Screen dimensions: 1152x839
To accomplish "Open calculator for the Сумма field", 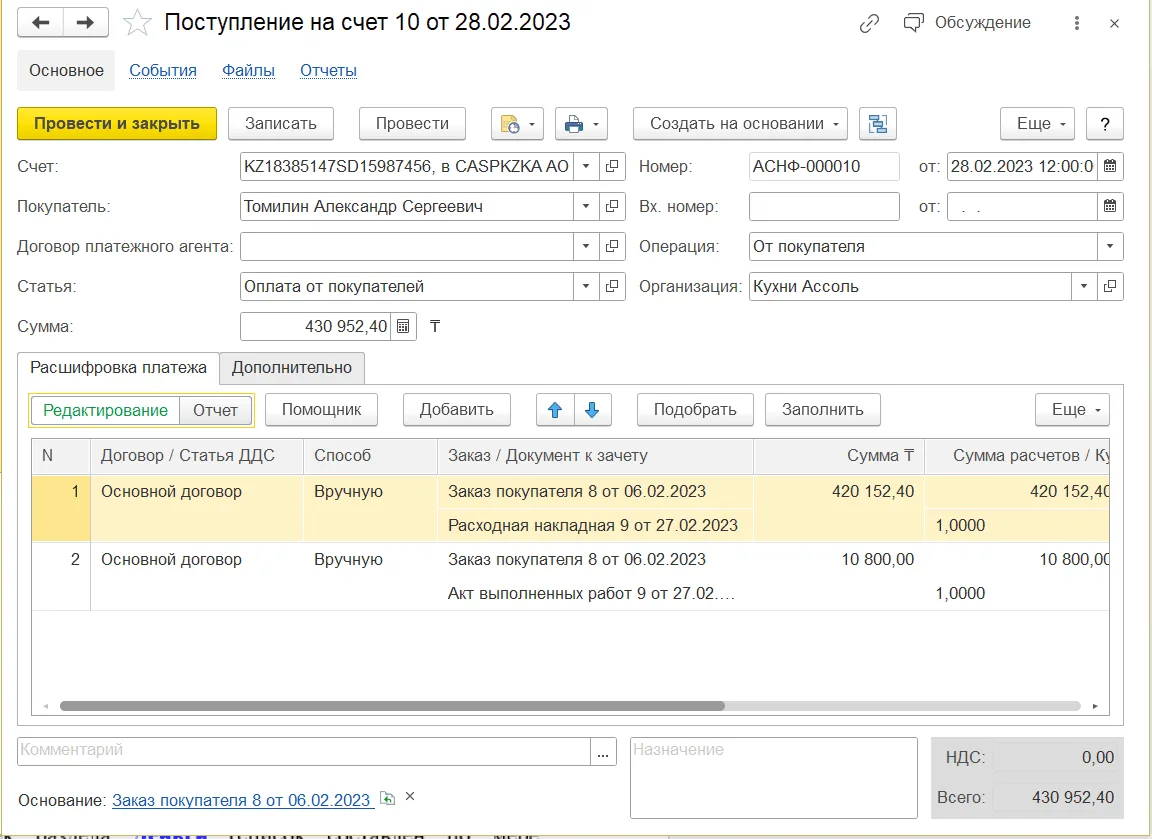I will (403, 326).
